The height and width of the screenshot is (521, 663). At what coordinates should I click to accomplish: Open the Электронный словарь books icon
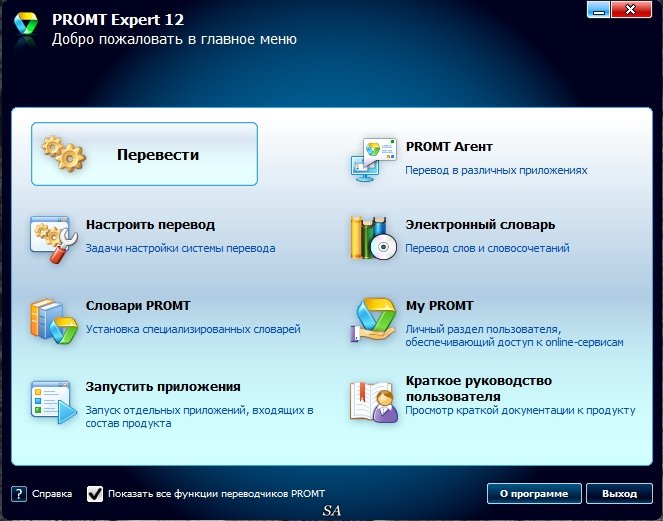point(374,238)
